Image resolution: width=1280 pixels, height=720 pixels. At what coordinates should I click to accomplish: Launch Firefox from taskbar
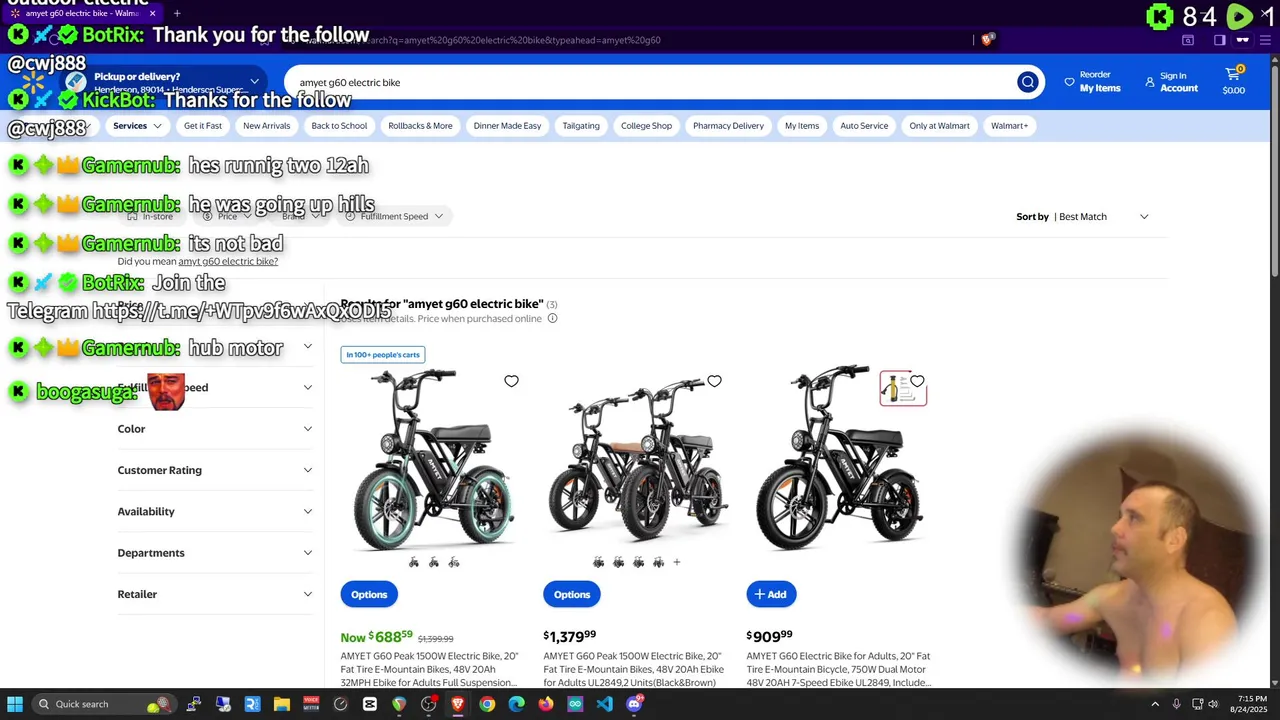545,704
